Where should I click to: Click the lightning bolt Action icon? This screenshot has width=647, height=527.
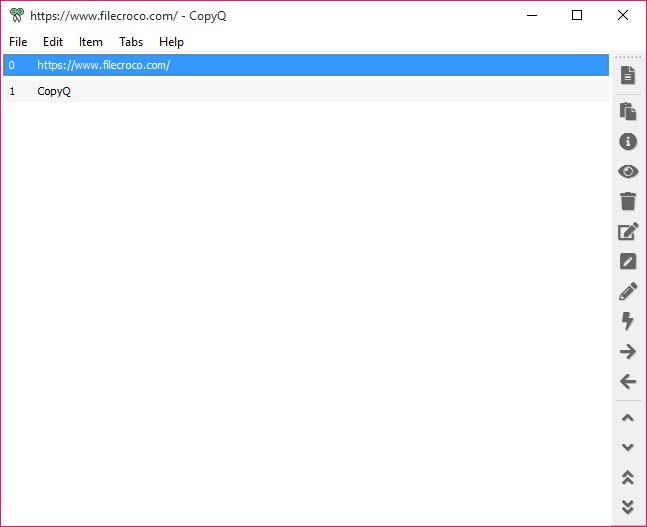coord(628,321)
